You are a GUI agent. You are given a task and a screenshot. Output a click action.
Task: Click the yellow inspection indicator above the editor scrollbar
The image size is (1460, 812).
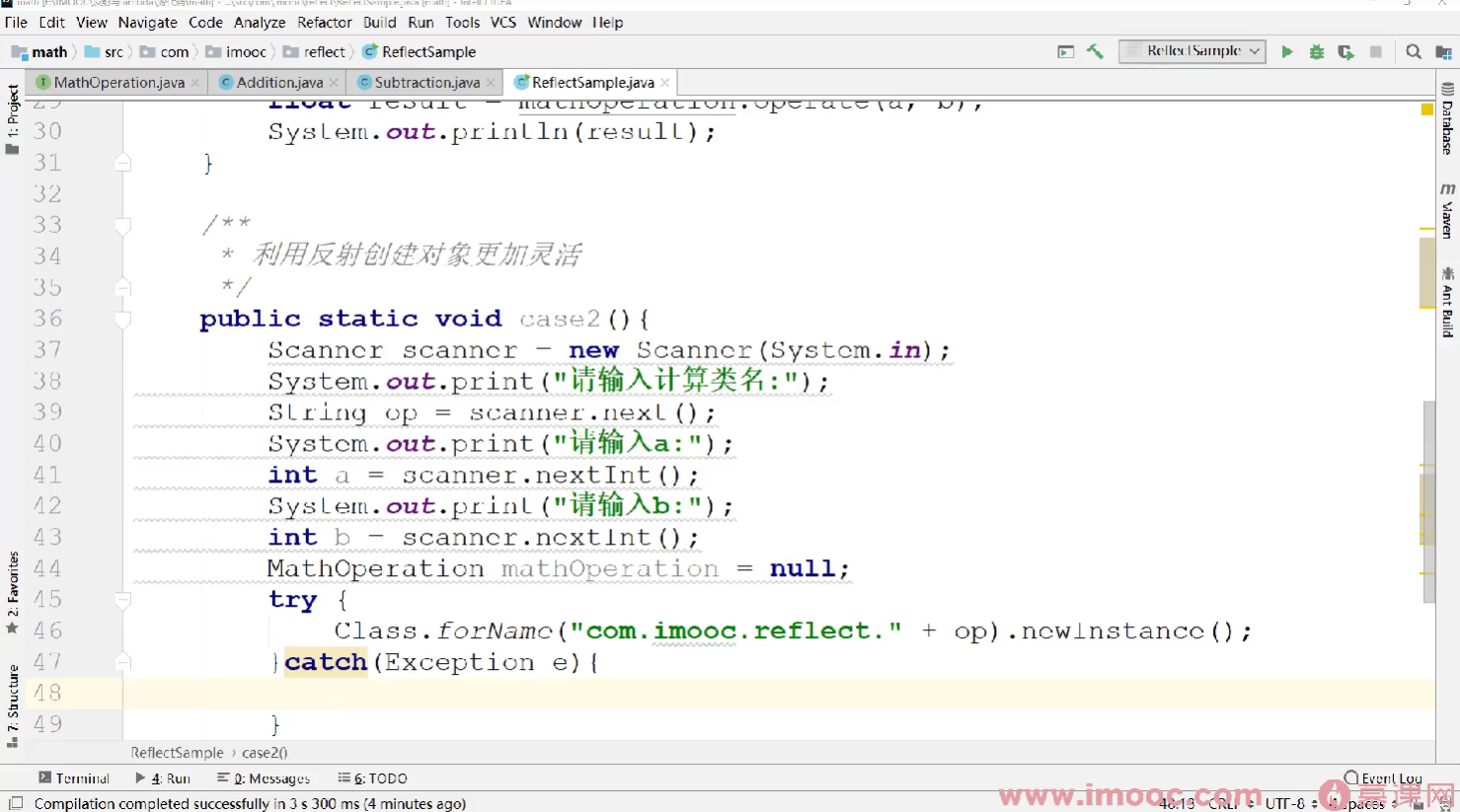[1427, 110]
